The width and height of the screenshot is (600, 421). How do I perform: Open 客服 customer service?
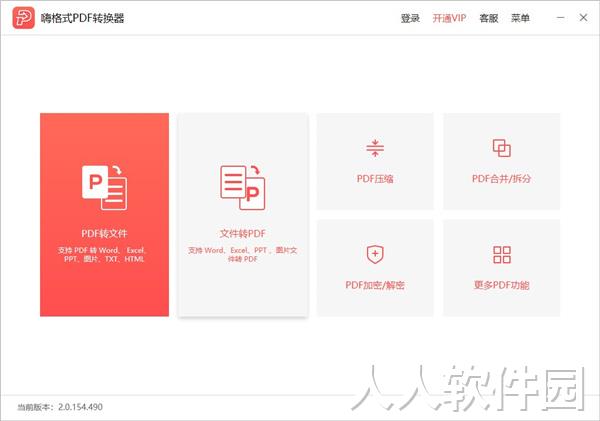click(489, 18)
